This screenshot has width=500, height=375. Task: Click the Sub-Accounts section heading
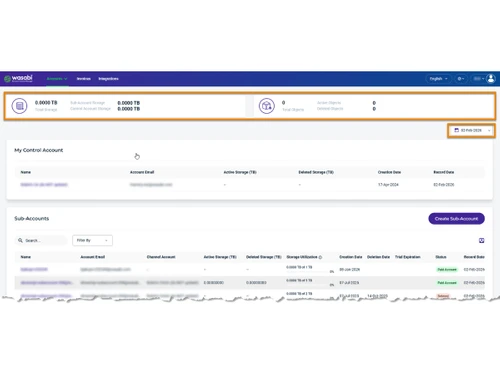click(32, 219)
